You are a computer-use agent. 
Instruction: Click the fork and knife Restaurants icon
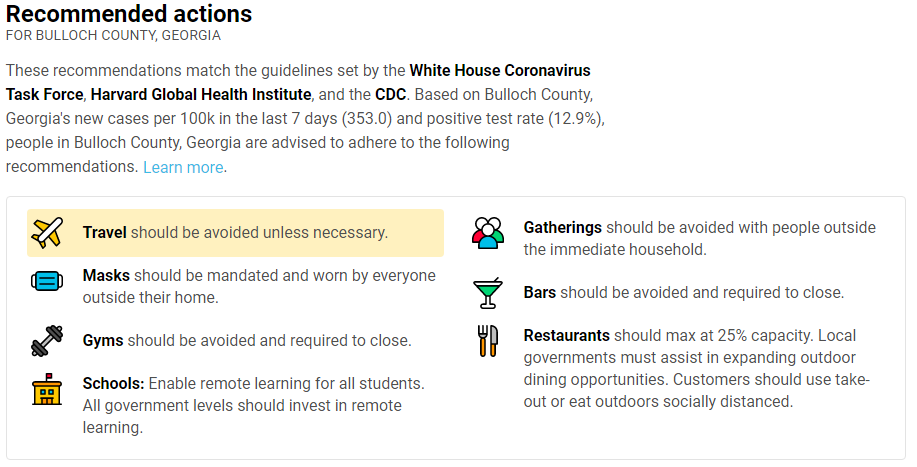tap(487, 341)
